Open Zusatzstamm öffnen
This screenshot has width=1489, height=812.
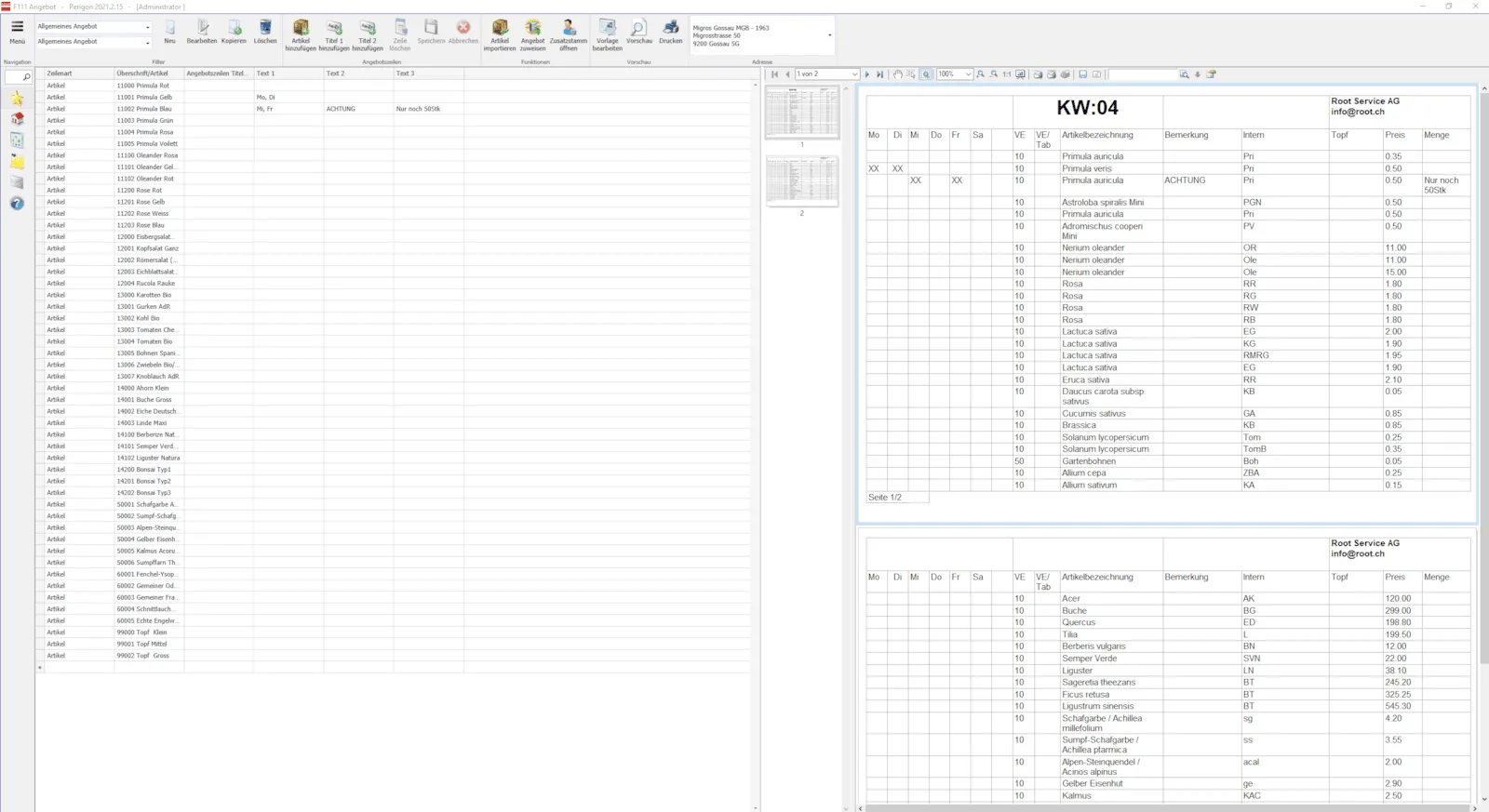point(569,35)
